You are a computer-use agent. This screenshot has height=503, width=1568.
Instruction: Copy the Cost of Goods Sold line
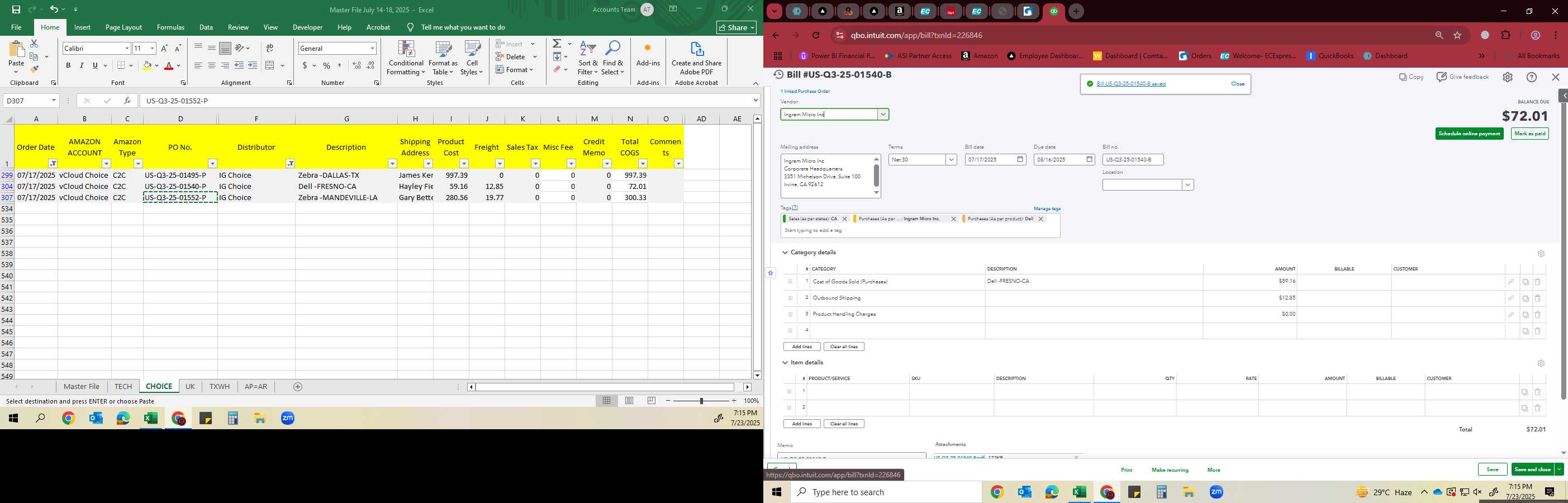tap(1526, 282)
